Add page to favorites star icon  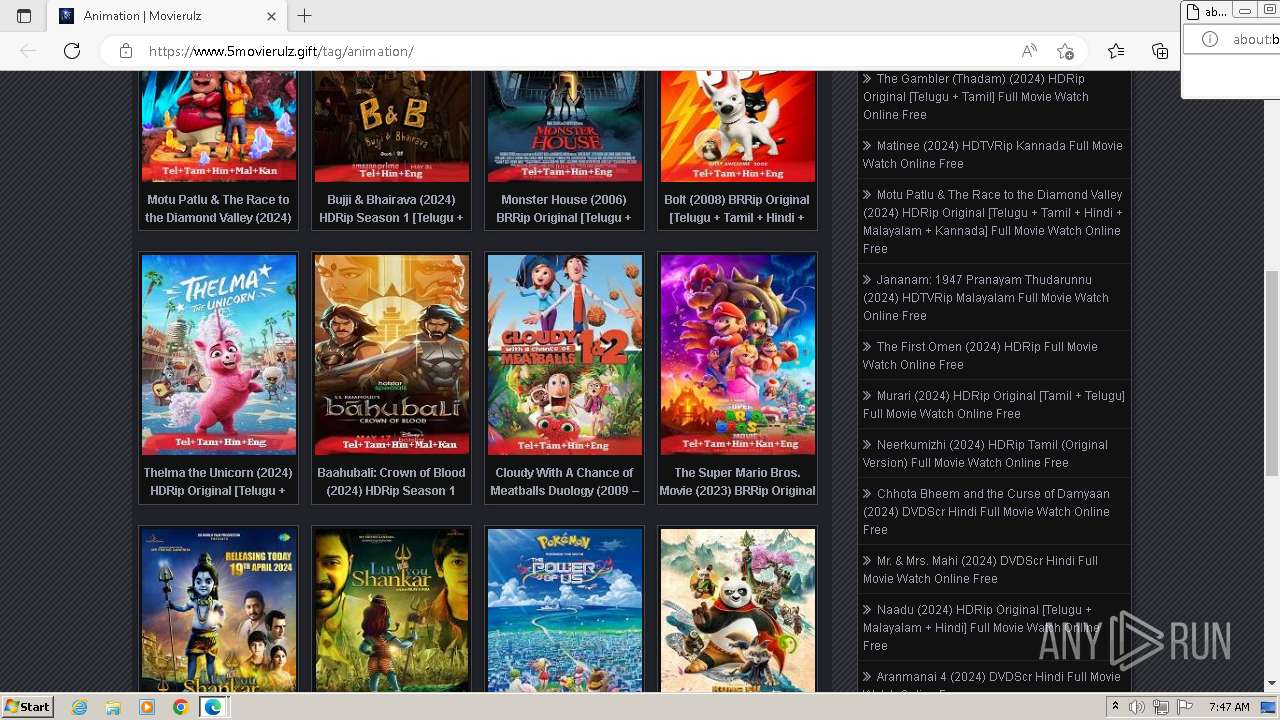1065,51
